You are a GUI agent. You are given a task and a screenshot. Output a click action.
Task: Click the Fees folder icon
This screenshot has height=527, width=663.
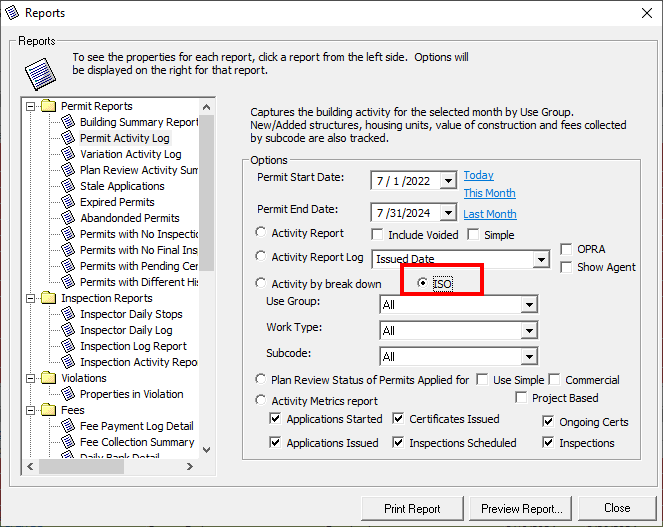49,410
